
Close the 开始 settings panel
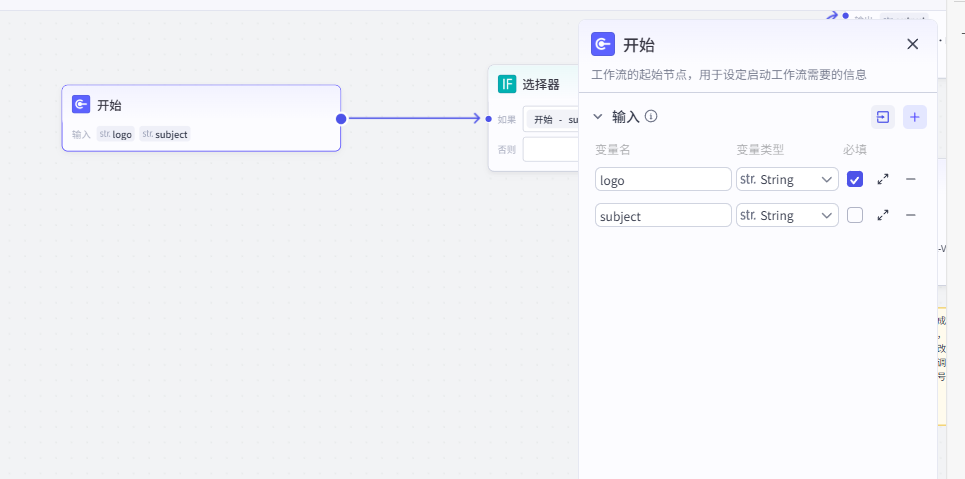912,44
